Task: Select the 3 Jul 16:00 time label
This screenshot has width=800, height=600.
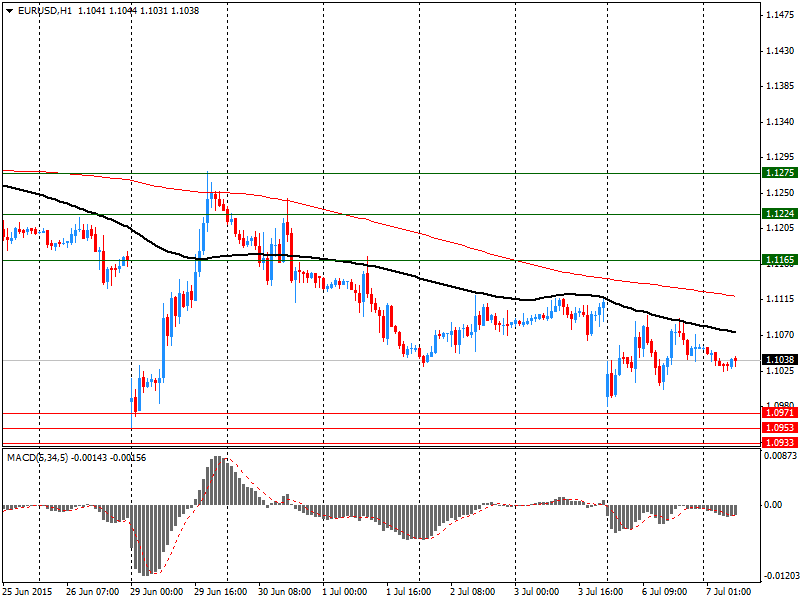Action: pos(601,592)
